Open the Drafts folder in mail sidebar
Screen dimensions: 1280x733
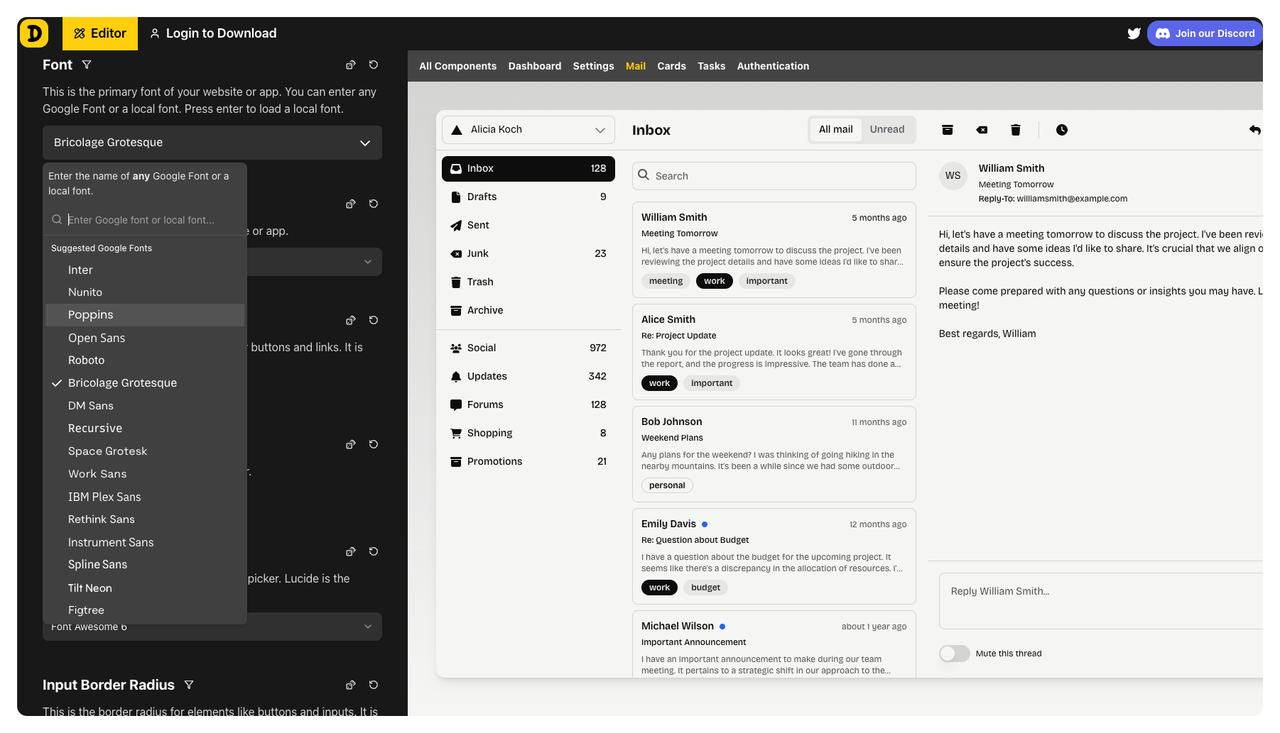(x=528, y=197)
